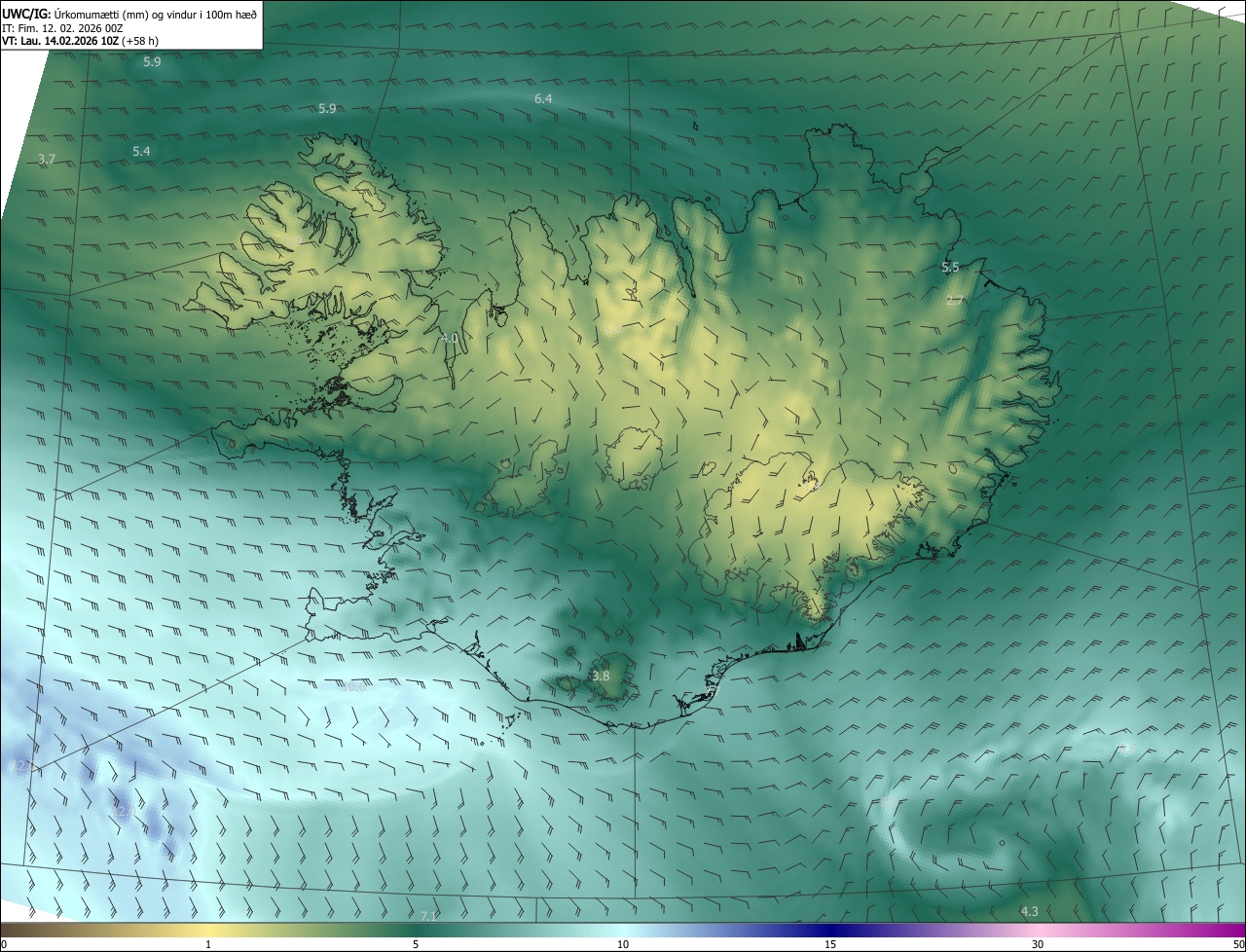This screenshot has width=1246, height=952.
Task: Click the 6.4 value on the map
Action: (x=543, y=99)
